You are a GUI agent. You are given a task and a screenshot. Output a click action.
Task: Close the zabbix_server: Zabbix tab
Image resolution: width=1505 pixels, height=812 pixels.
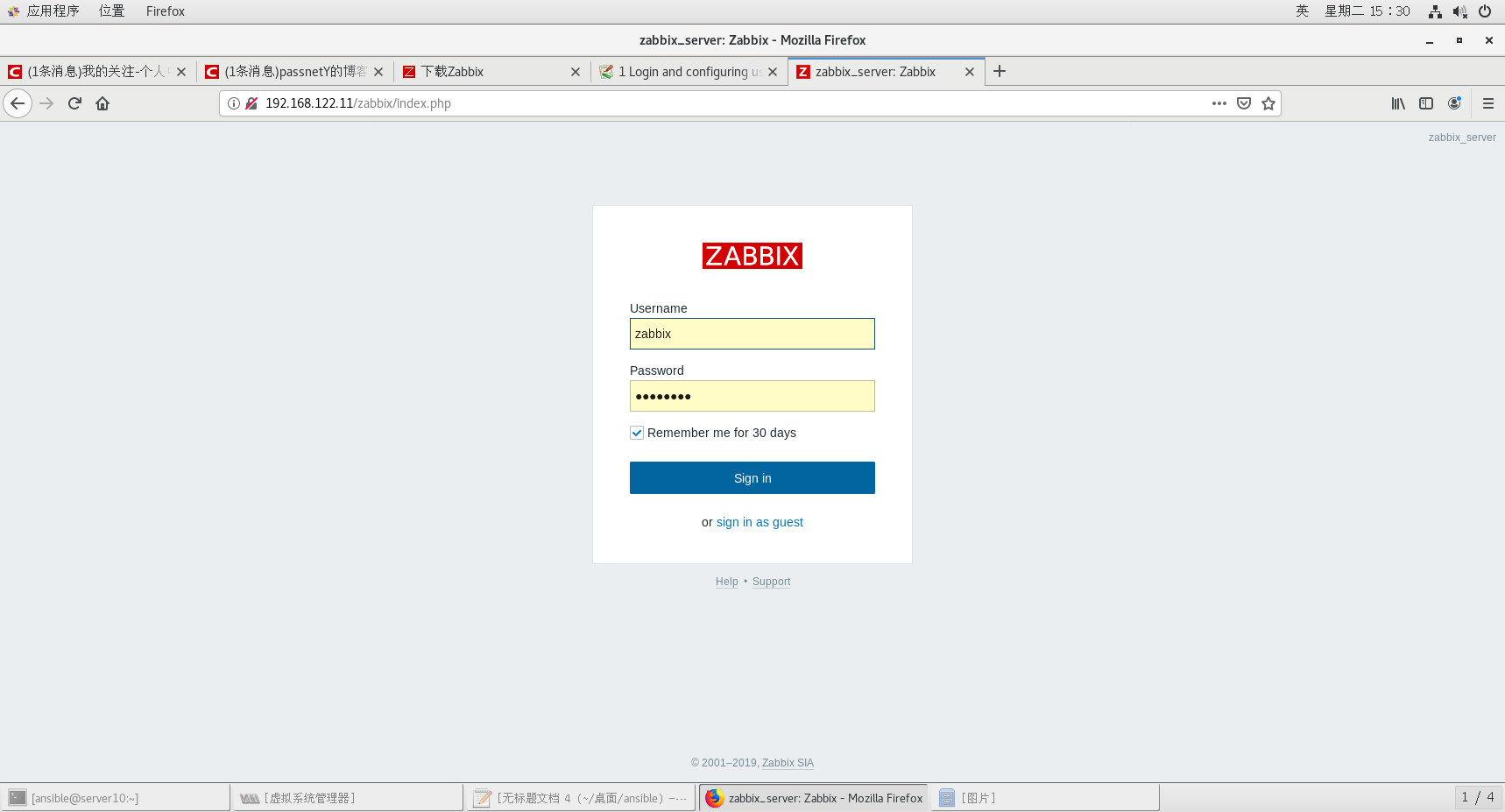pyautogui.click(x=970, y=72)
